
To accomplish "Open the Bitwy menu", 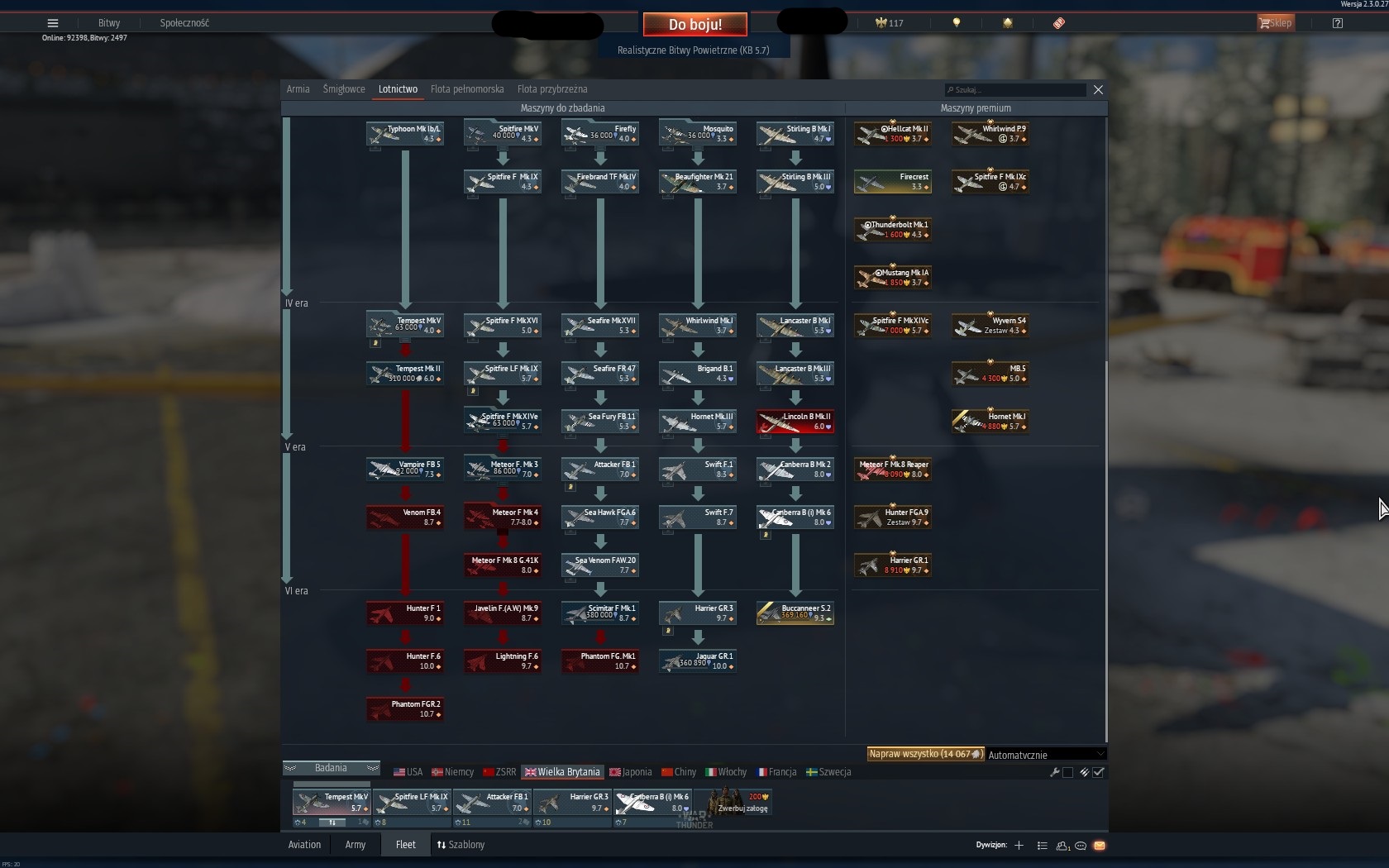I will pos(109,23).
